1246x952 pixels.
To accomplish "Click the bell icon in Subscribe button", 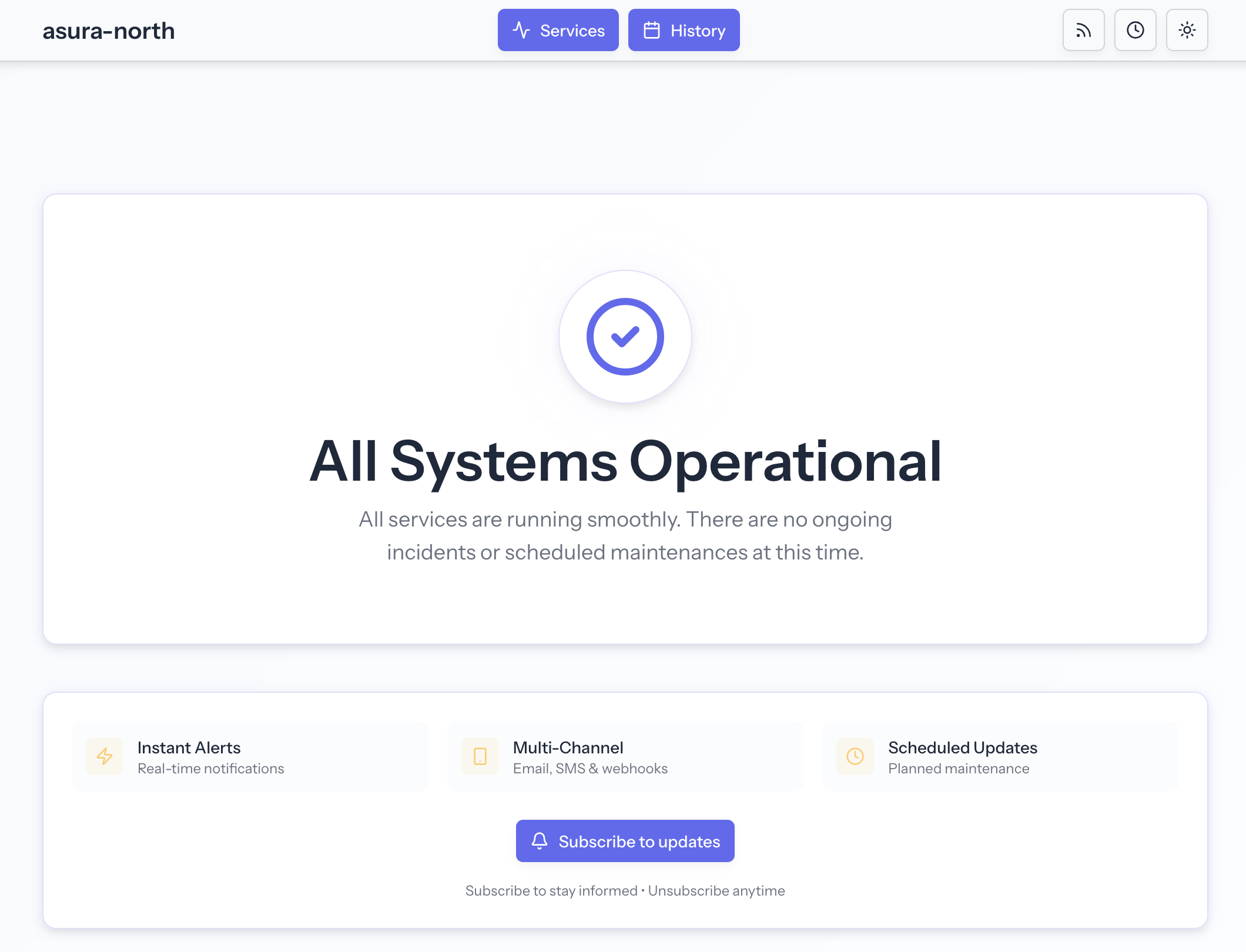I will [x=539, y=840].
